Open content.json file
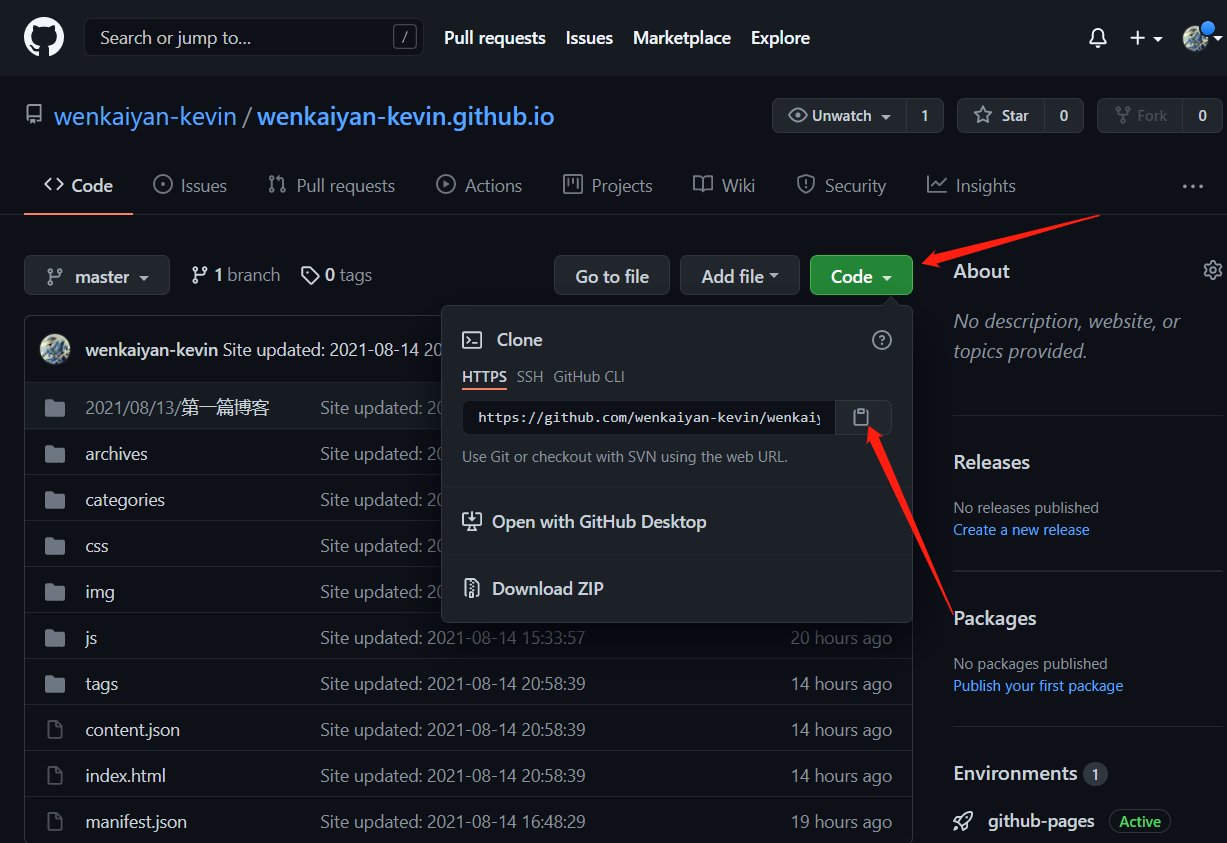The height and width of the screenshot is (843, 1227). click(x=133, y=730)
